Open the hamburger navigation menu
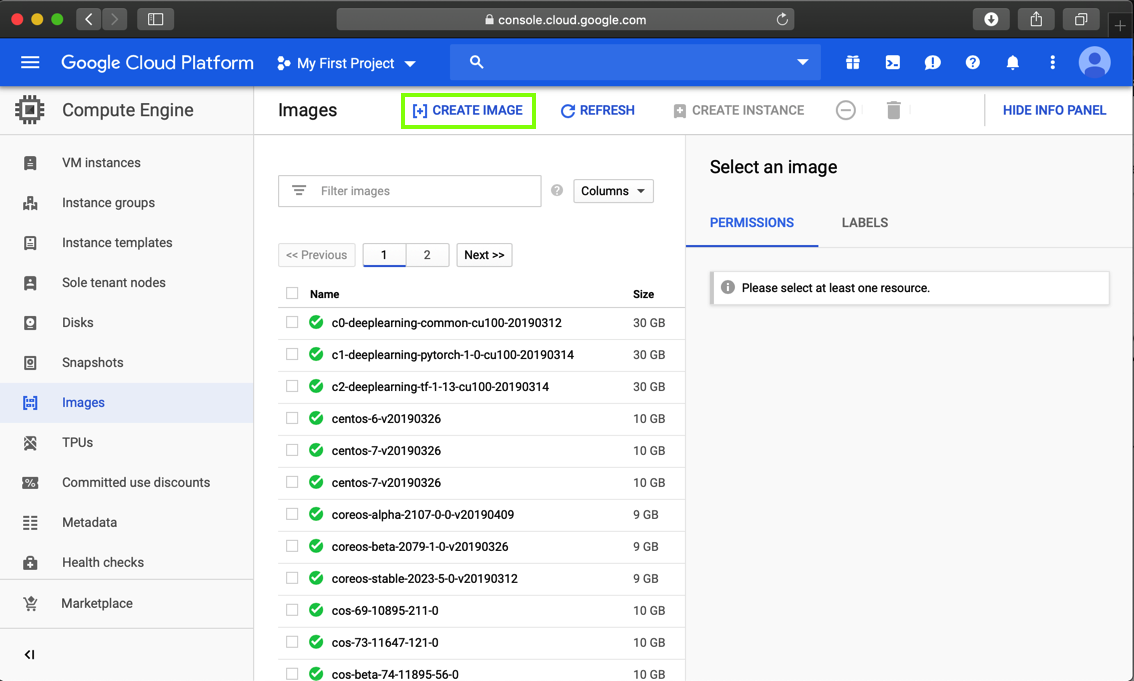 coord(30,63)
